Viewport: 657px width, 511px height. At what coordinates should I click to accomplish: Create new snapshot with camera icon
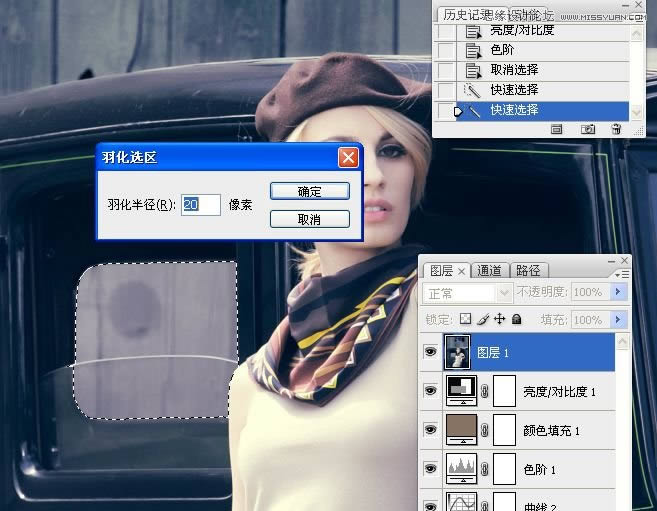(588, 130)
